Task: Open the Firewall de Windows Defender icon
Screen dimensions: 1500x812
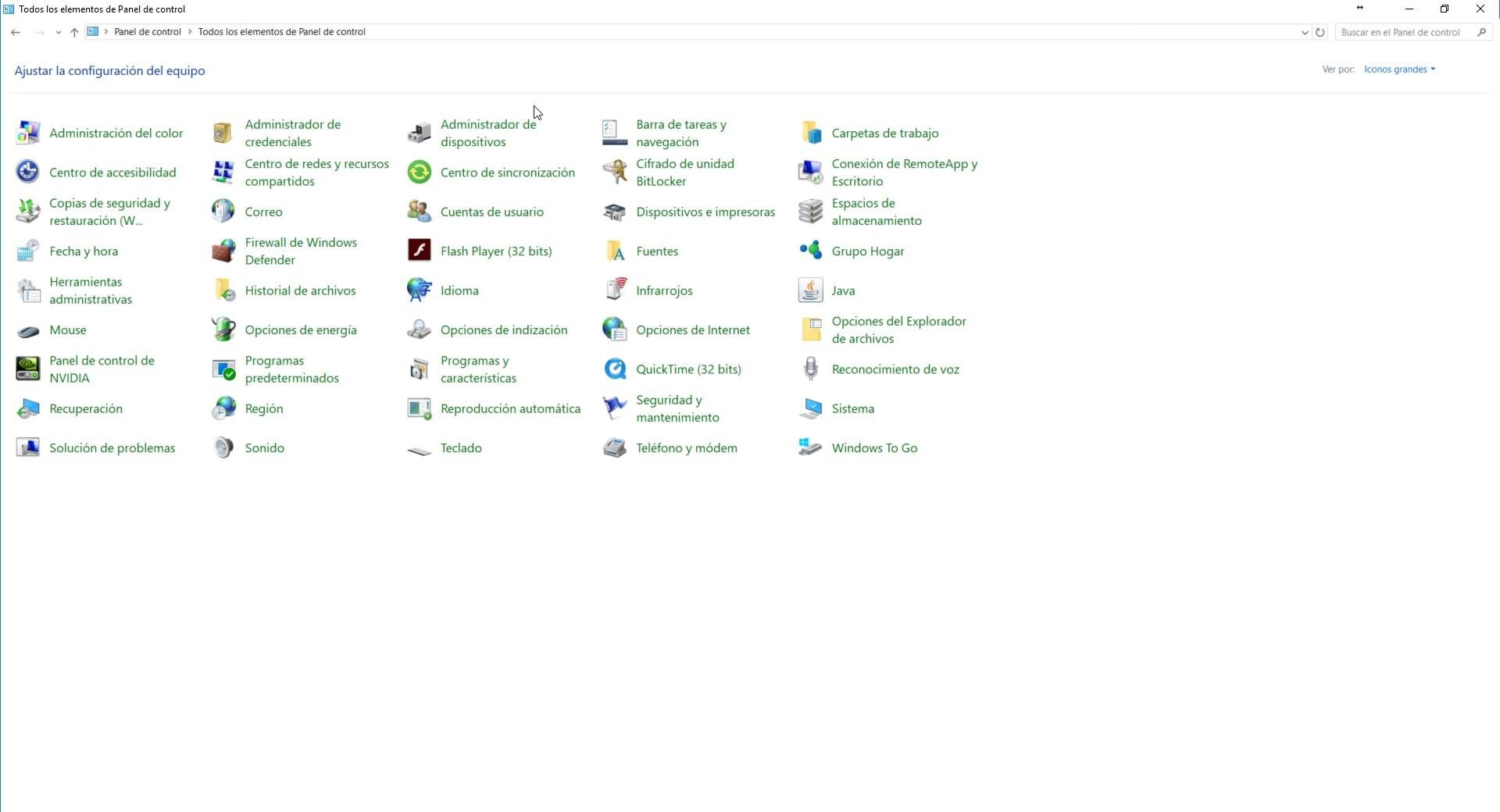Action: 223,251
